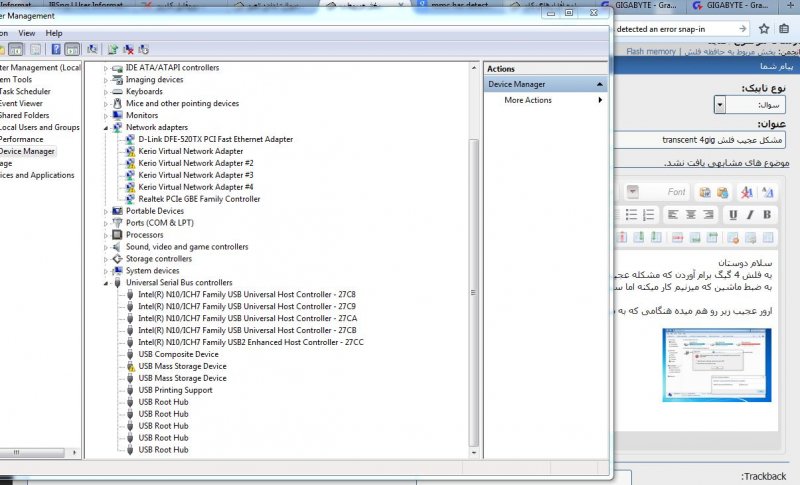Screen dimensions: 800x485
Task: Open the attached screenshot thumbnail in post
Action: [717, 365]
